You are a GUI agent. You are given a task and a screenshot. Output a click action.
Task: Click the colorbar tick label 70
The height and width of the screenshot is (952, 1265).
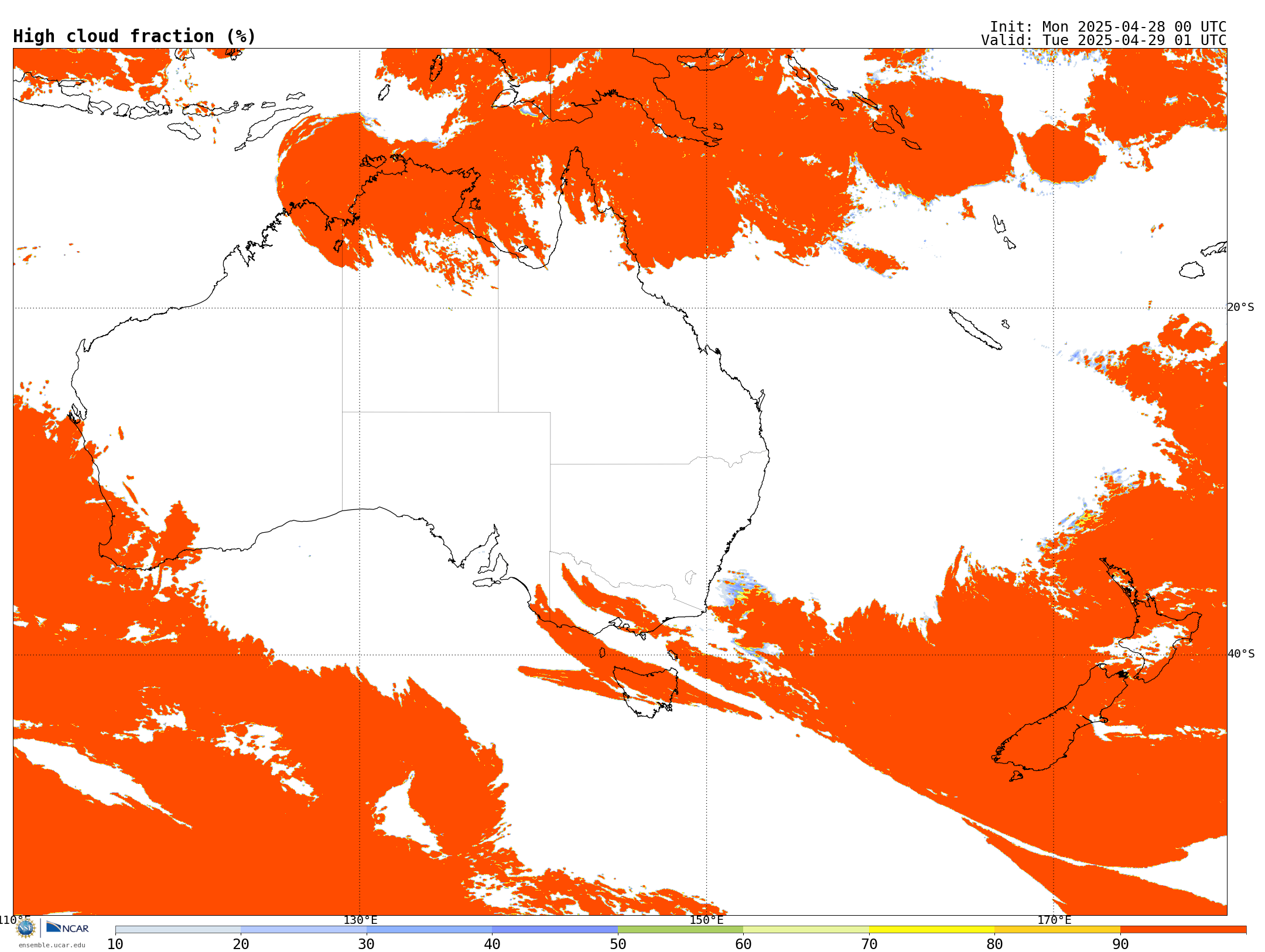pos(869,944)
